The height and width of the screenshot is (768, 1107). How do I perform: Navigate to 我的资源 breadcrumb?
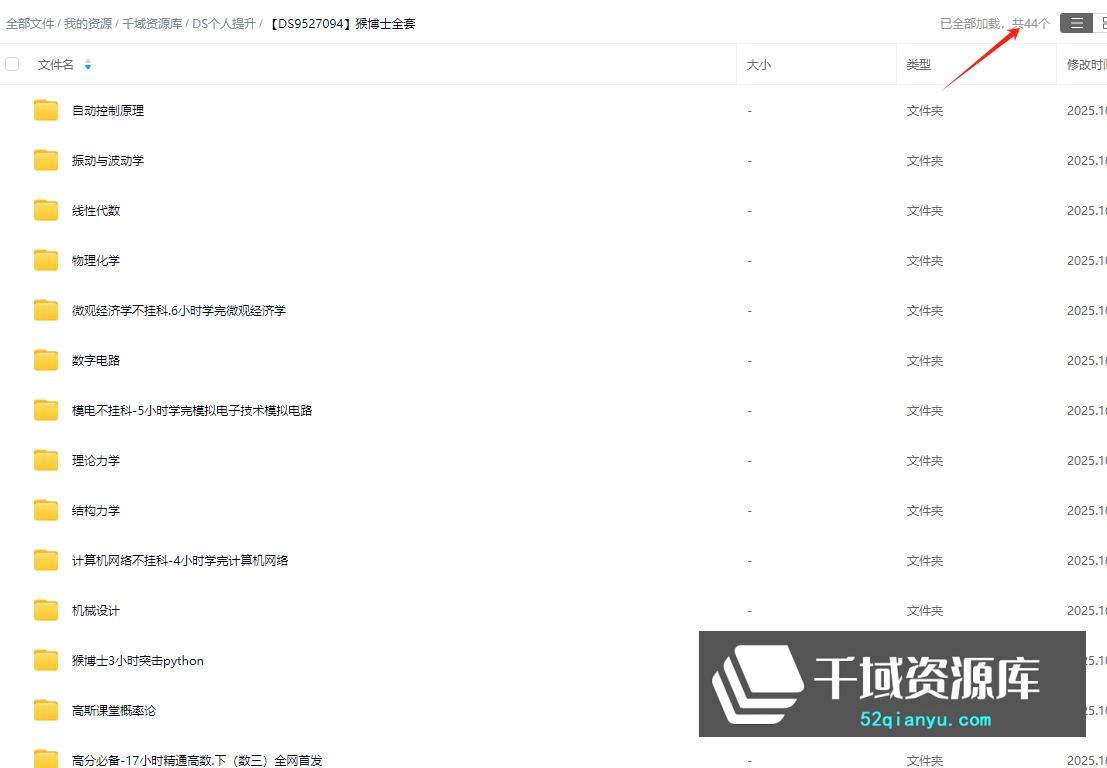88,23
